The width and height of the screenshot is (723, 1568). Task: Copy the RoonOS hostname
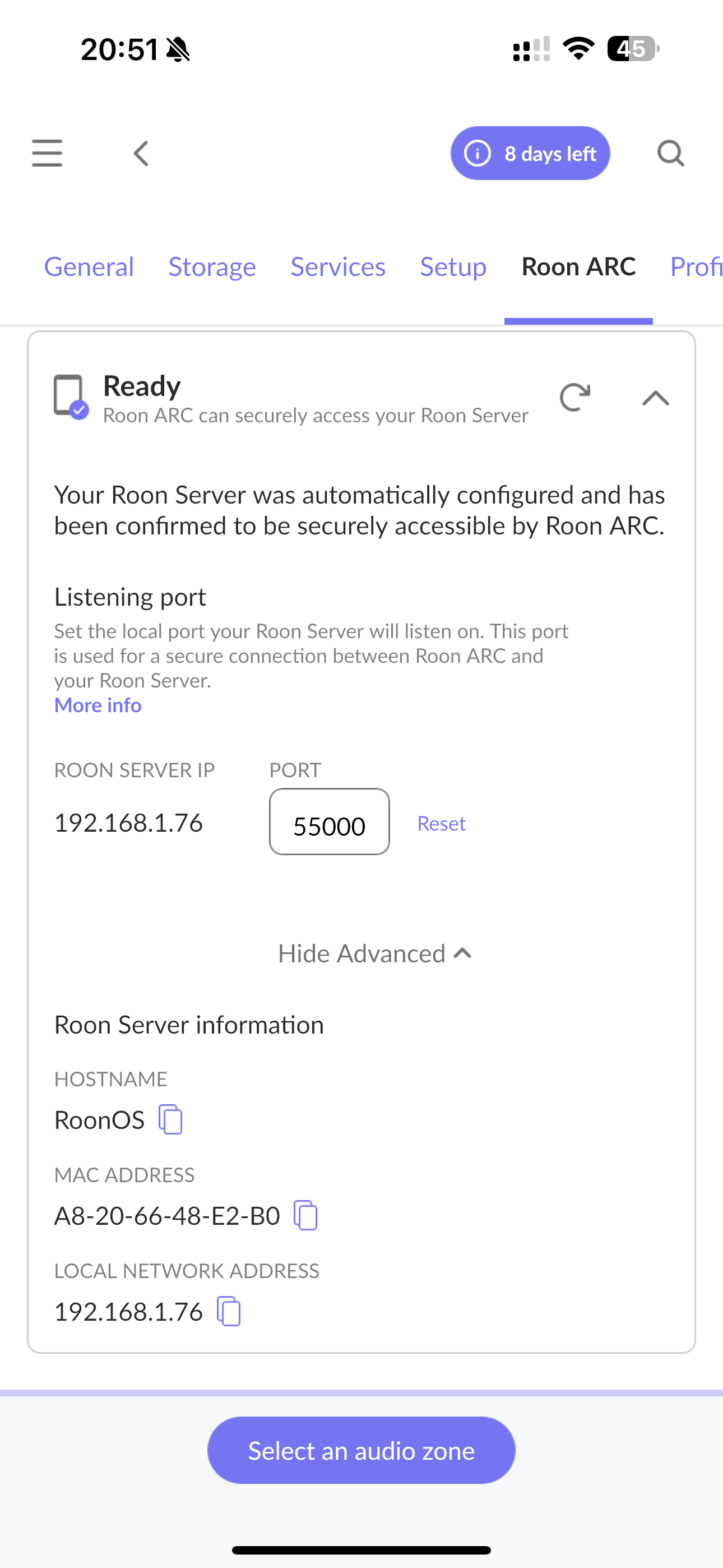pyautogui.click(x=170, y=1119)
